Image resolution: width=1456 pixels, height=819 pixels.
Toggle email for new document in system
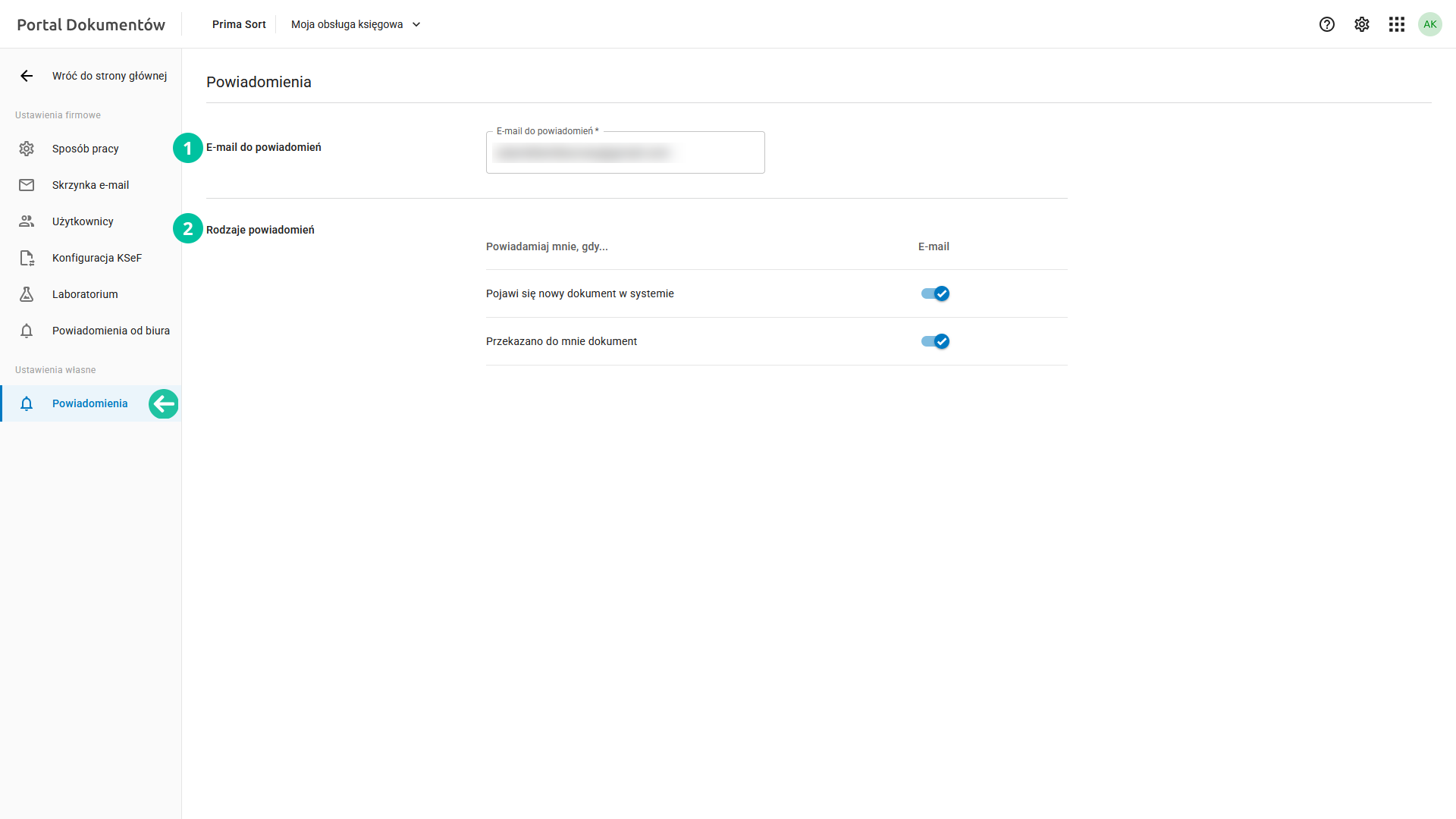935,293
